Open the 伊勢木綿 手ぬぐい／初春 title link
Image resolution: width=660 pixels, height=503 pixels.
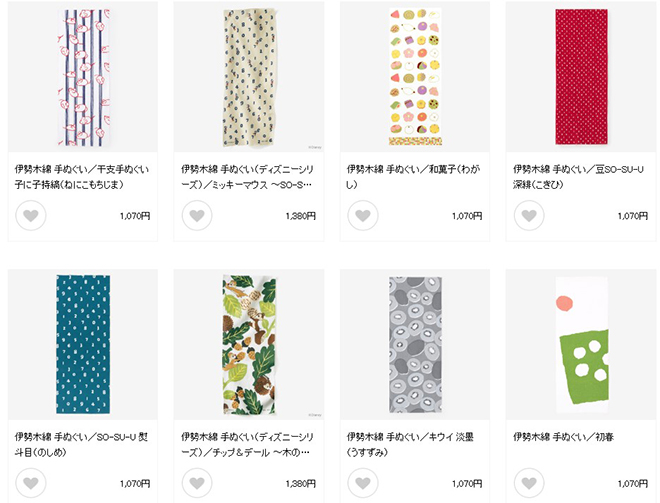[563, 437]
